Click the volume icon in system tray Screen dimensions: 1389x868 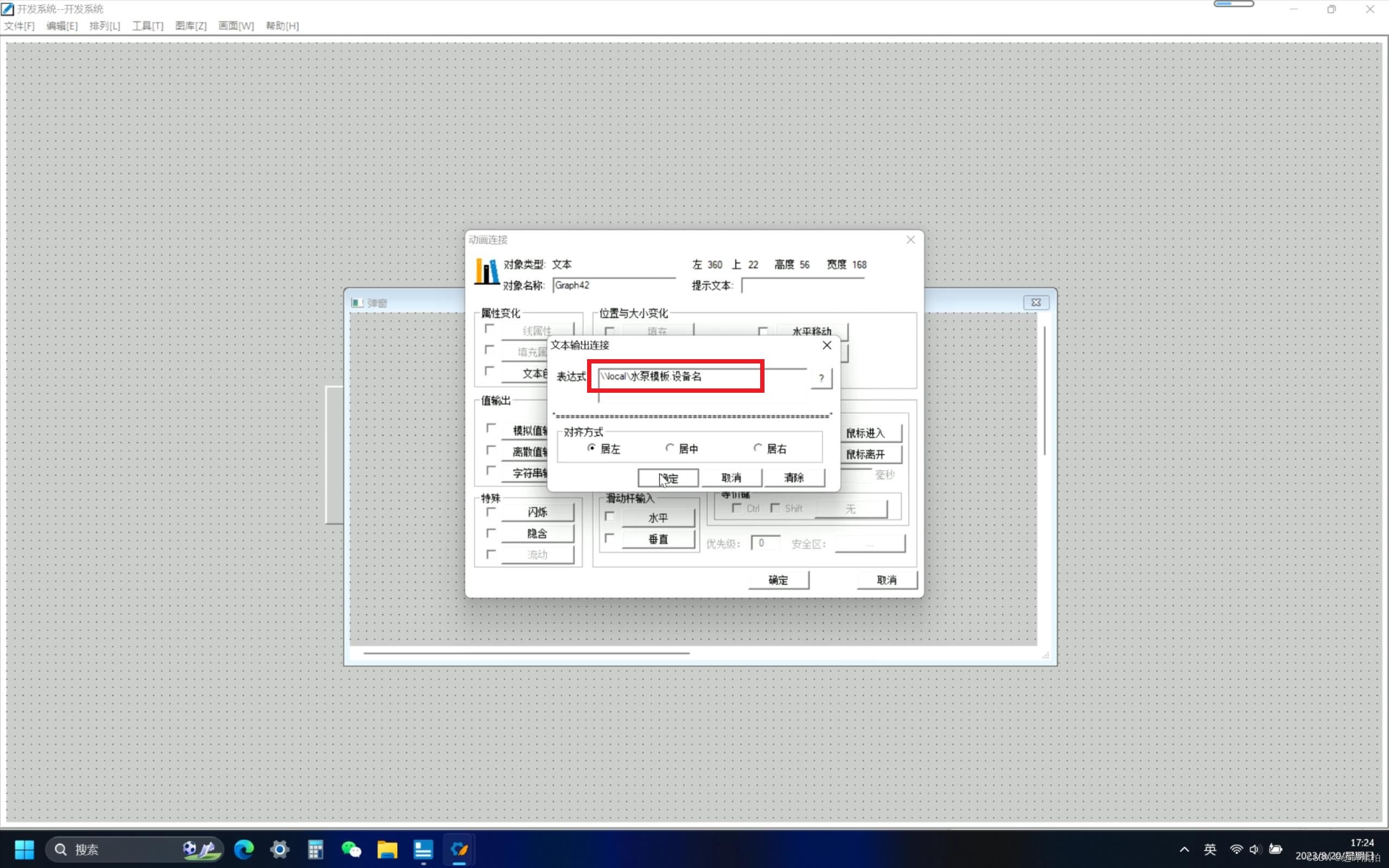(1253, 849)
